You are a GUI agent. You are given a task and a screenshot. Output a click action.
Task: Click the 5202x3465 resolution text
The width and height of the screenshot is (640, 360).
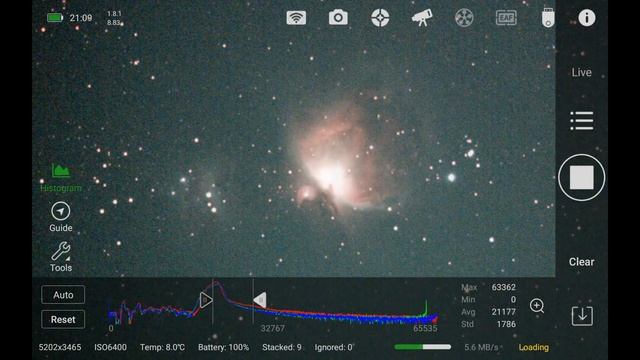tap(60, 347)
